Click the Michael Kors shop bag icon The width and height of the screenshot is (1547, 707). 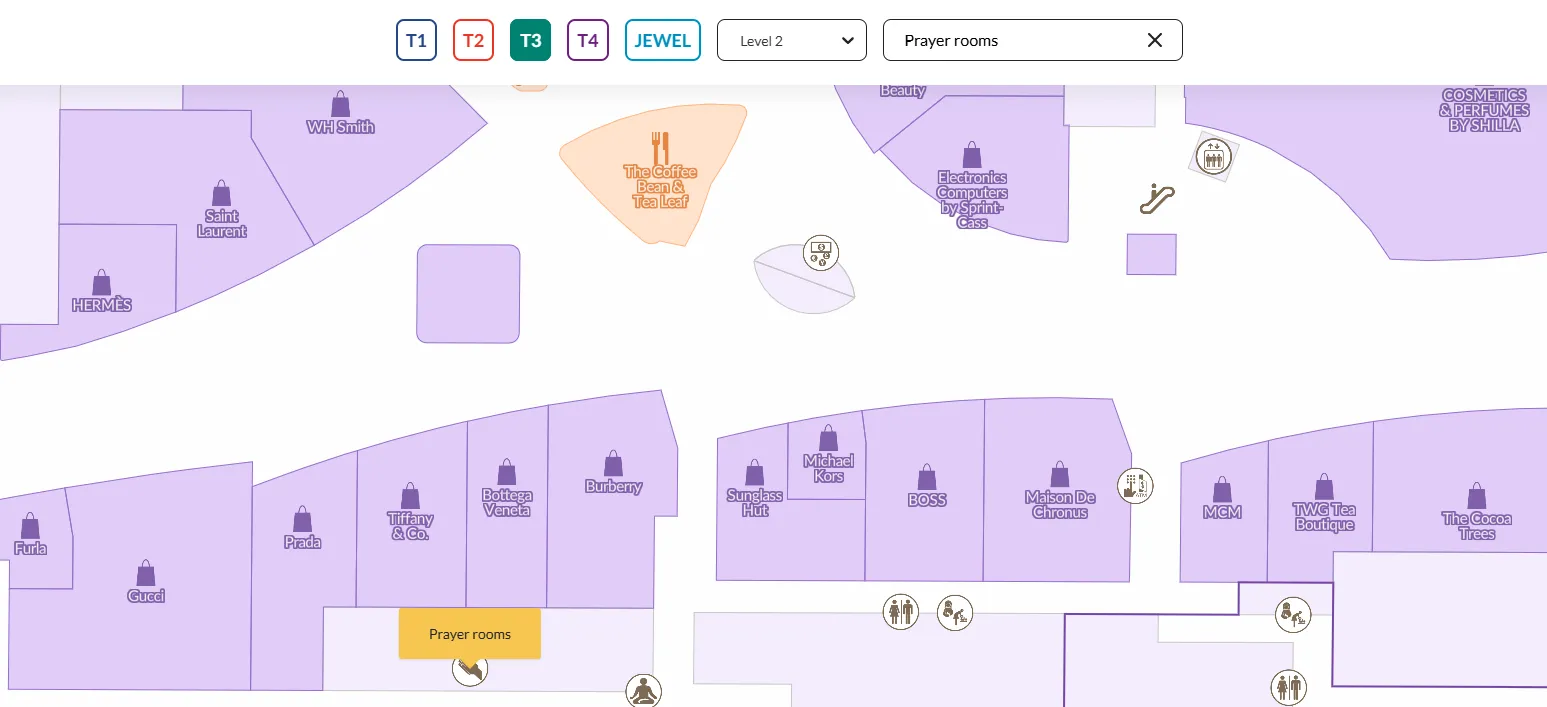click(828, 438)
